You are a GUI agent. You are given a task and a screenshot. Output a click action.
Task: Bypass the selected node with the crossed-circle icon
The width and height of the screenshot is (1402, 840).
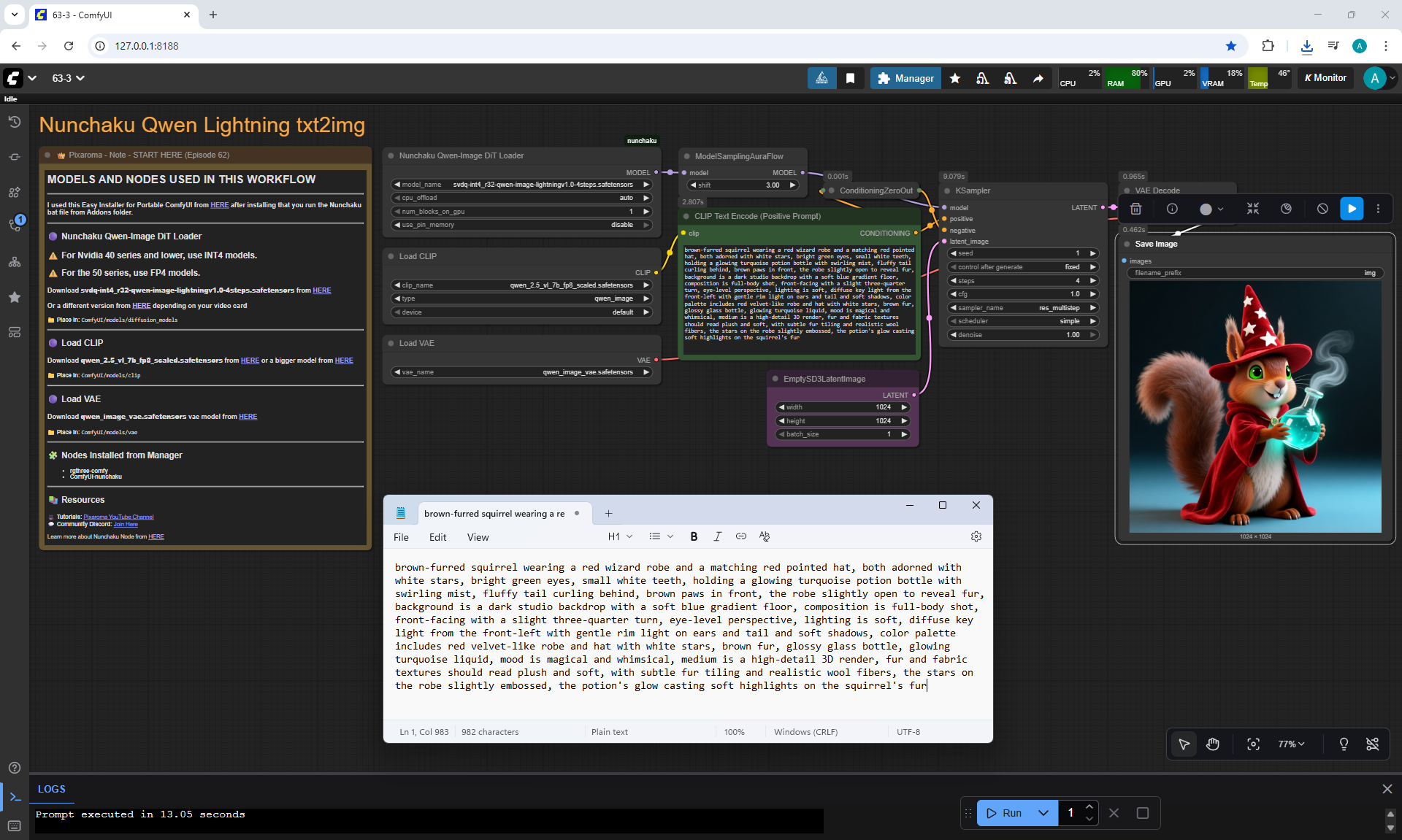(x=1322, y=209)
